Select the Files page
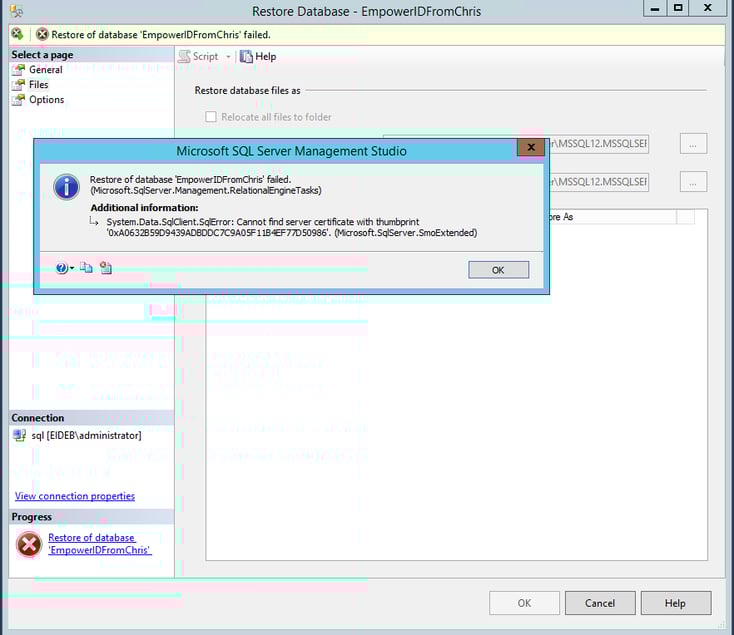The image size is (734, 635). tap(38, 85)
